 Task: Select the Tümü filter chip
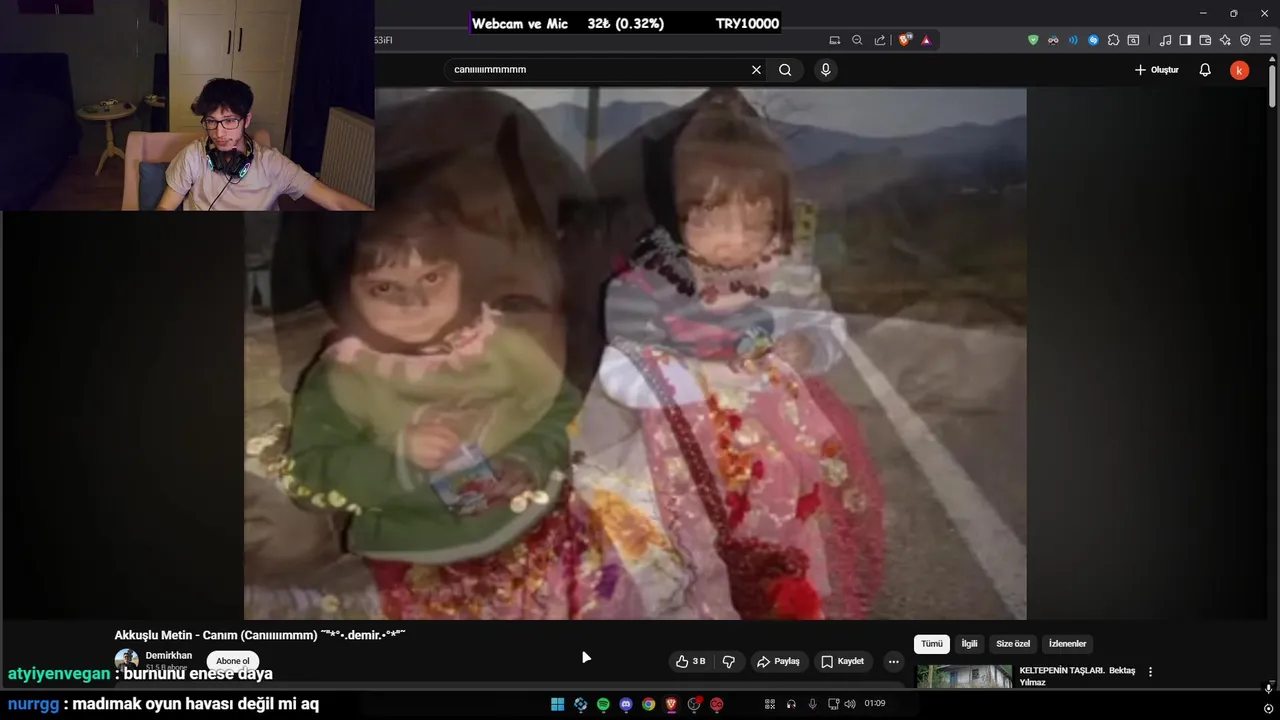click(x=931, y=644)
